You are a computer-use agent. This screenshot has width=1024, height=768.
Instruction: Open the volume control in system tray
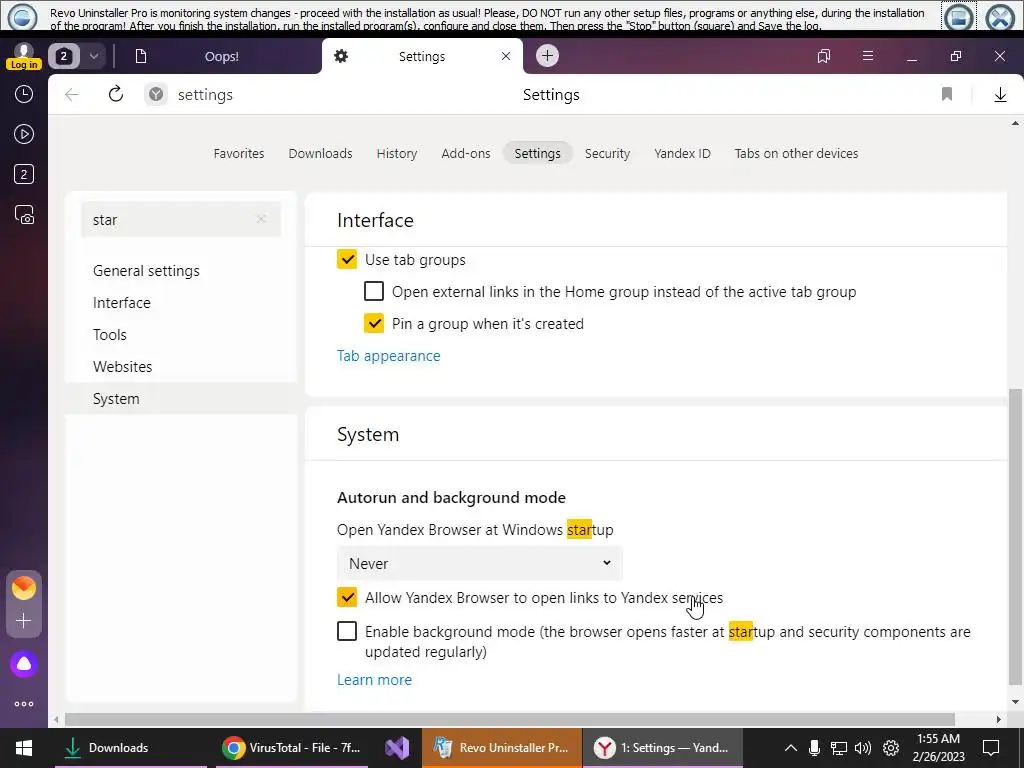coord(863,748)
